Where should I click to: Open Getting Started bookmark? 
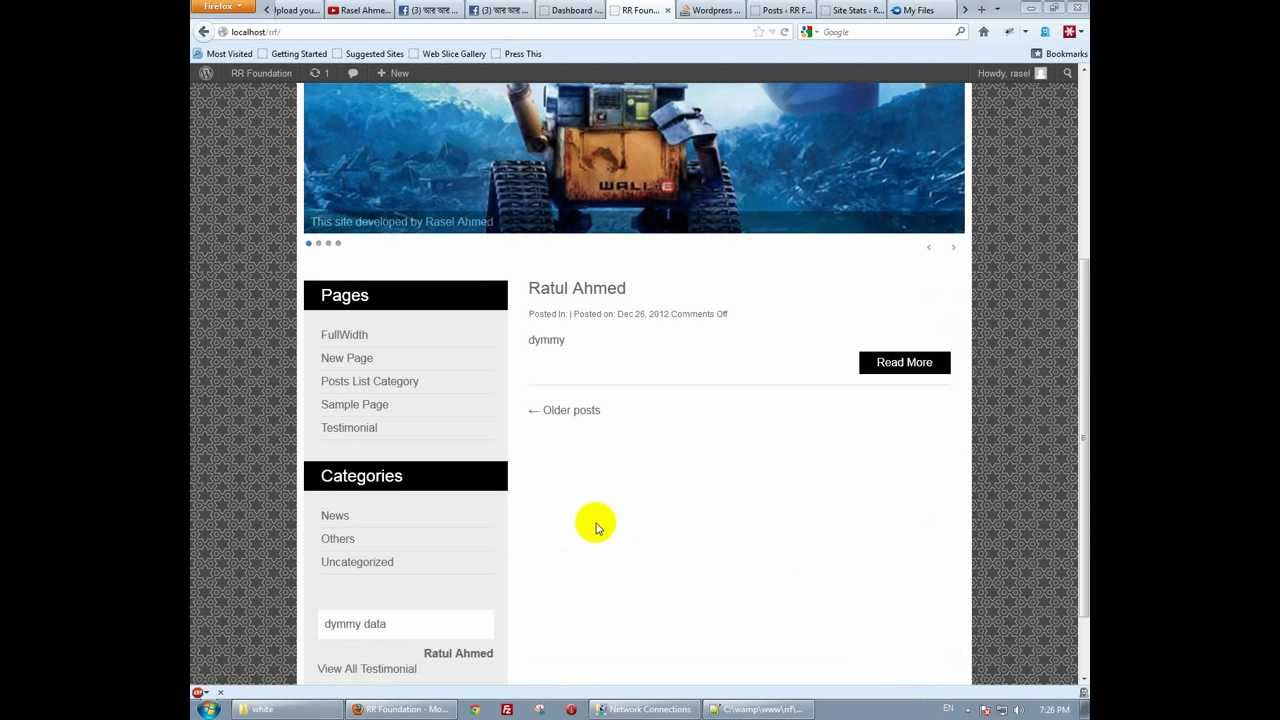coord(292,54)
